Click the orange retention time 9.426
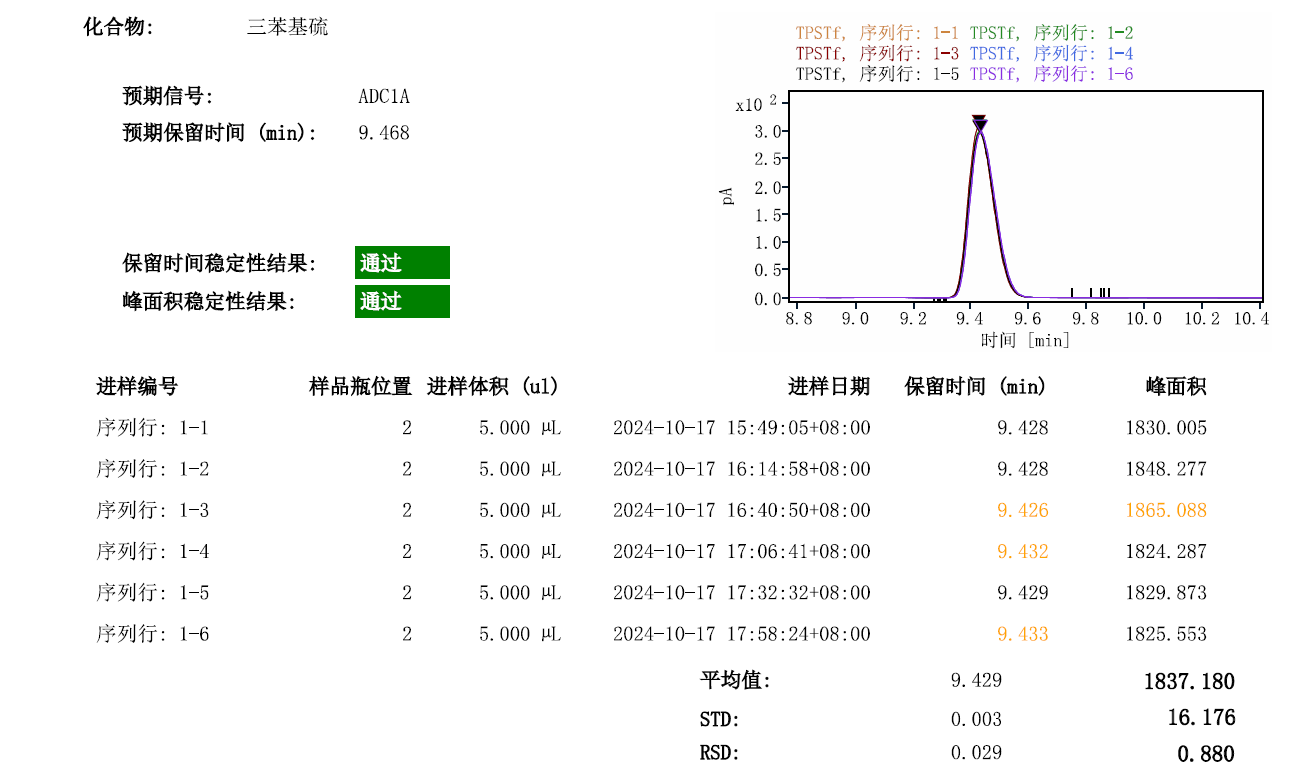This screenshot has width=1290, height=780. coord(1023,510)
